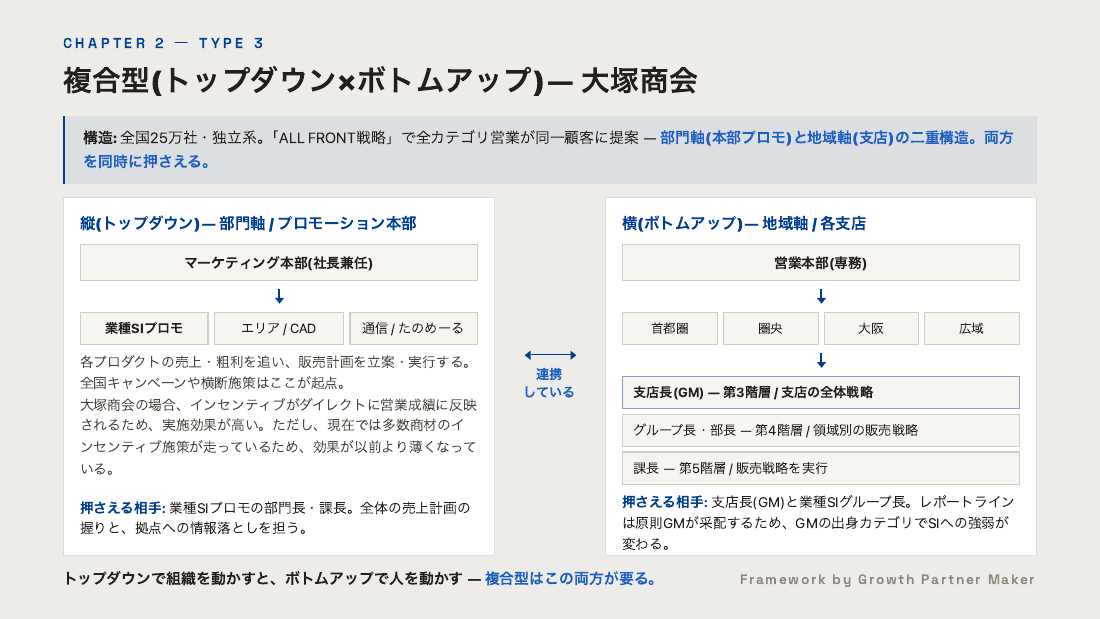Click 押さえる相手 label in right panel
The height and width of the screenshot is (619, 1100).
click(x=664, y=502)
